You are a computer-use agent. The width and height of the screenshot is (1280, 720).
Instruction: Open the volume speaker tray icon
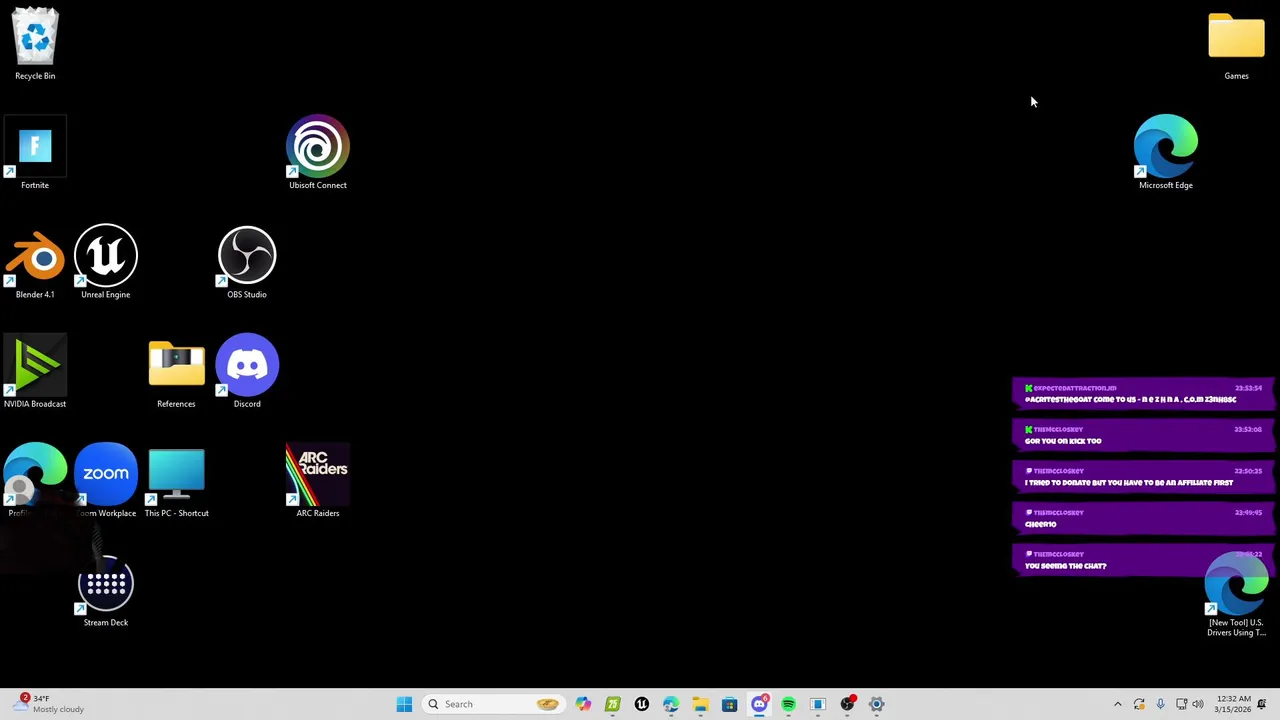[1198, 704]
